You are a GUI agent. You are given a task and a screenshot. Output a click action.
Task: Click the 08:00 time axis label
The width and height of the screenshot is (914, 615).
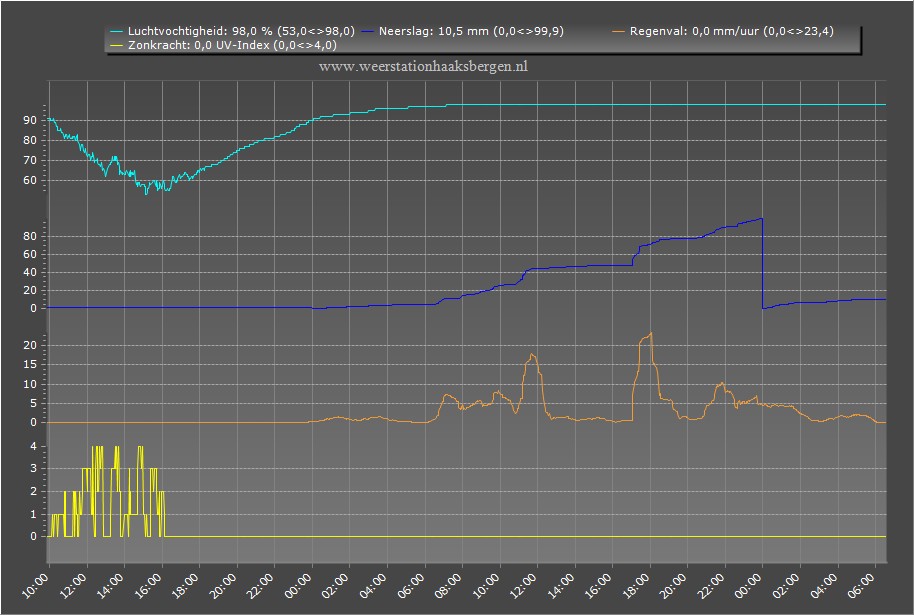pyautogui.click(x=449, y=585)
